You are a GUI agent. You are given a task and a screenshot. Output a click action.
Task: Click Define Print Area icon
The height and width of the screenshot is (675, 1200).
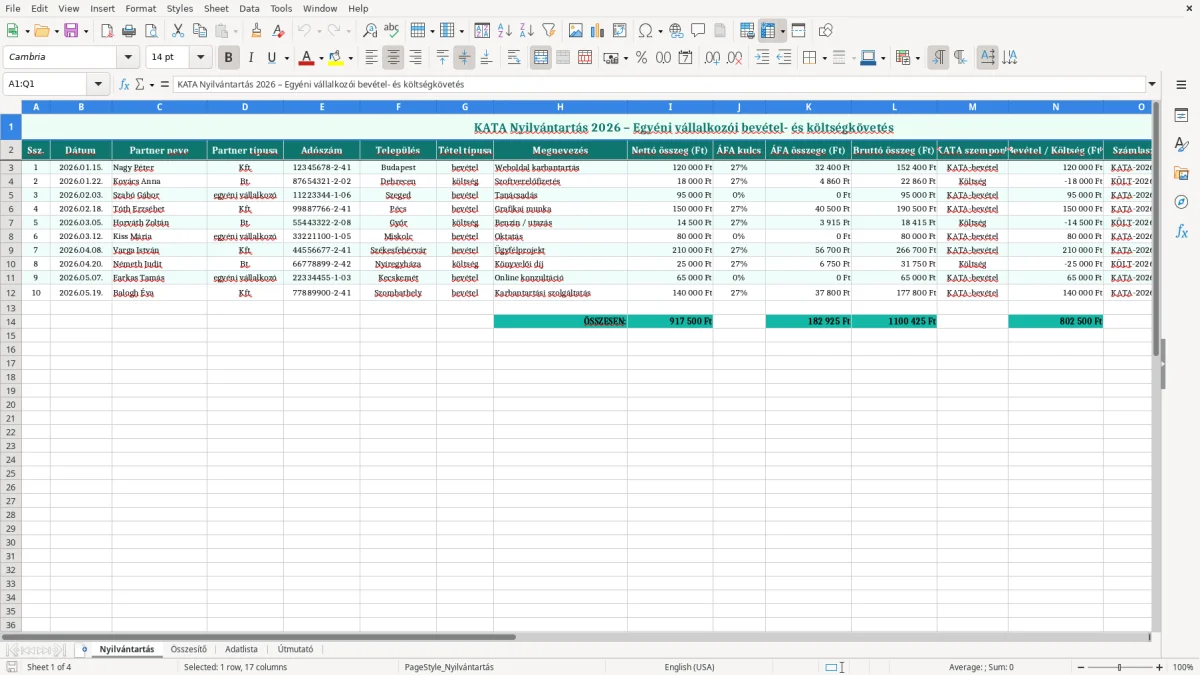point(747,31)
